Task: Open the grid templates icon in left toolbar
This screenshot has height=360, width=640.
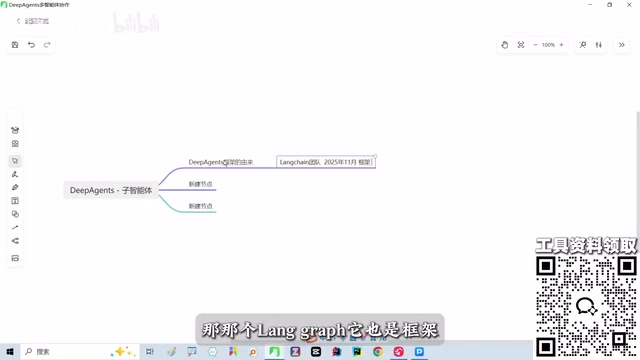Action: 15,144
